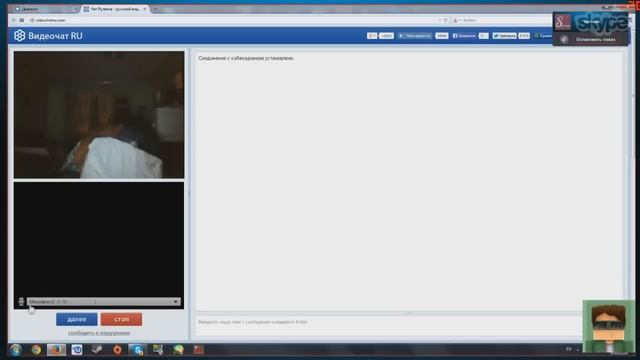Click the VK share button in header
640x360 pixels.
point(416,36)
